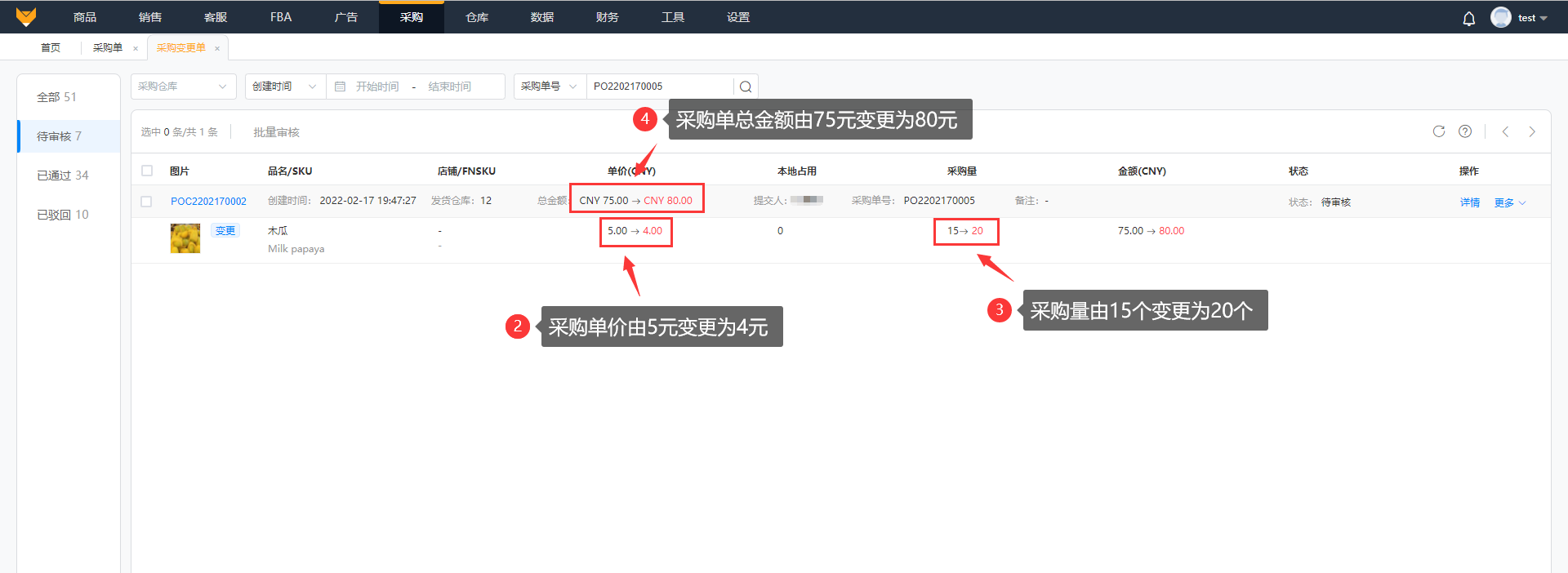The width and height of the screenshot is (1568, 573).
Task: Switch to the 采购单 tab
Action: point(108,47)
